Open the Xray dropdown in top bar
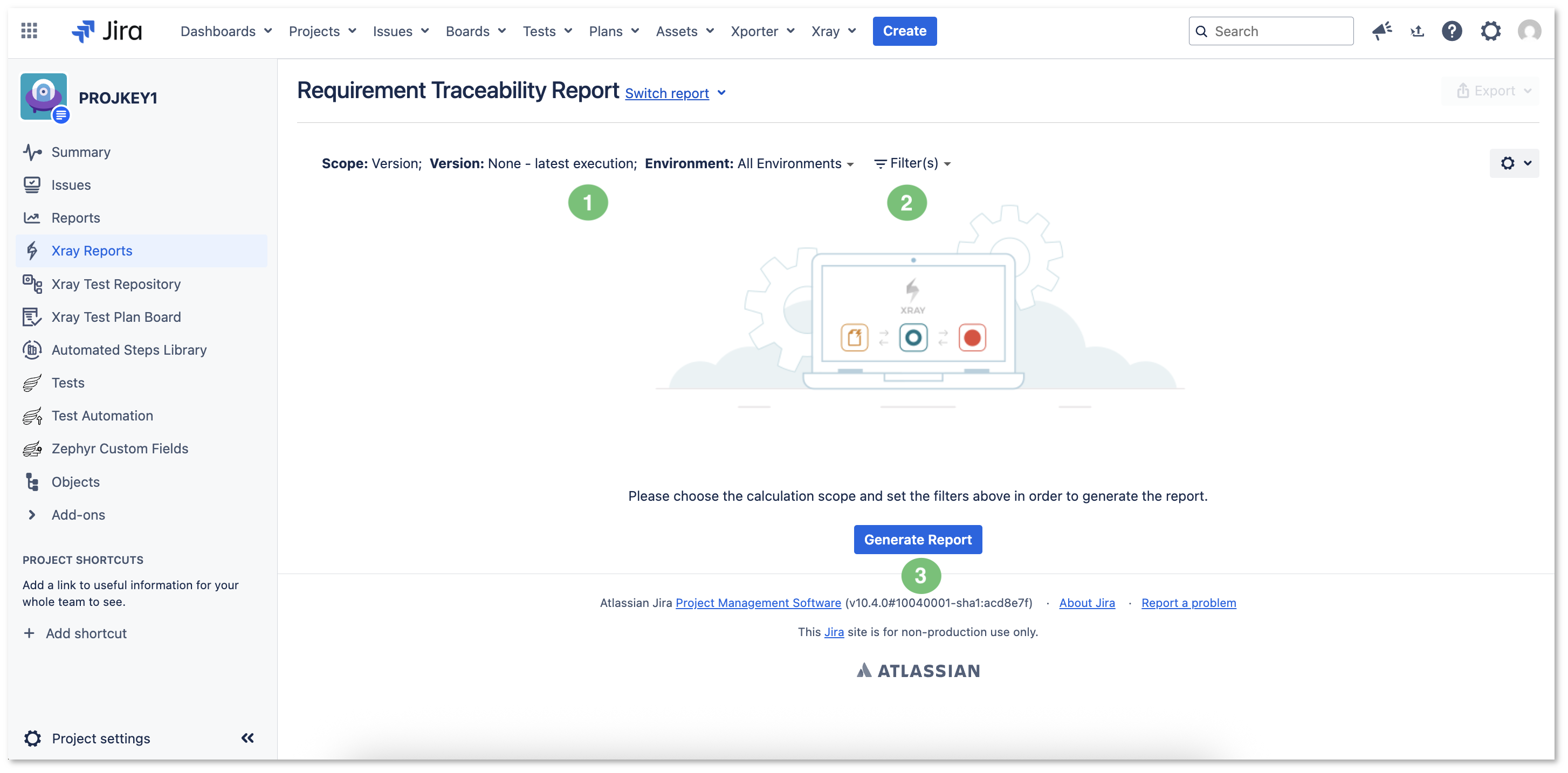 [833, 31]
